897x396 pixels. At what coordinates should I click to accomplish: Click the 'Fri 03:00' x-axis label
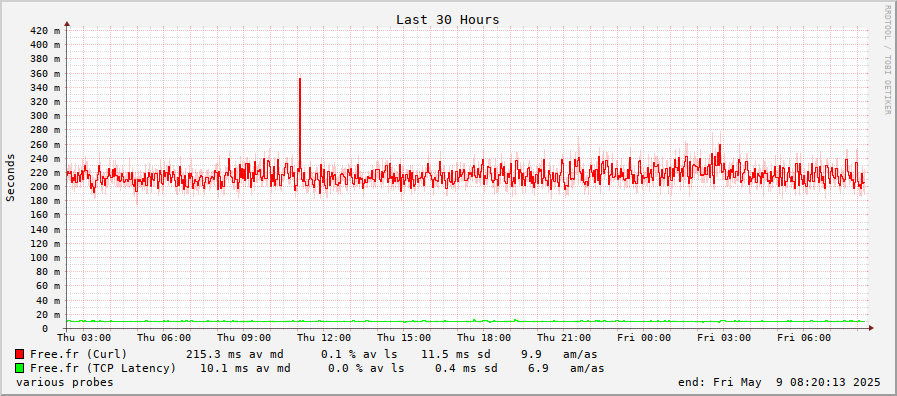(x=724, y=338)
